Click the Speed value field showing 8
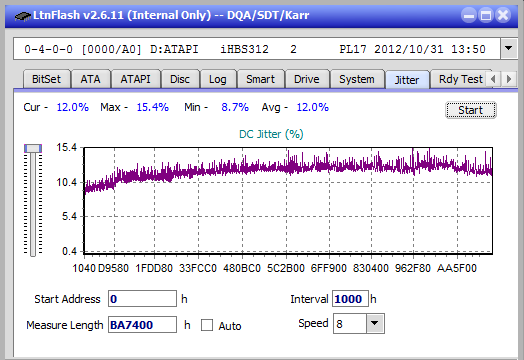Viewport: 524px width, 360px height. tap(350, 324)
